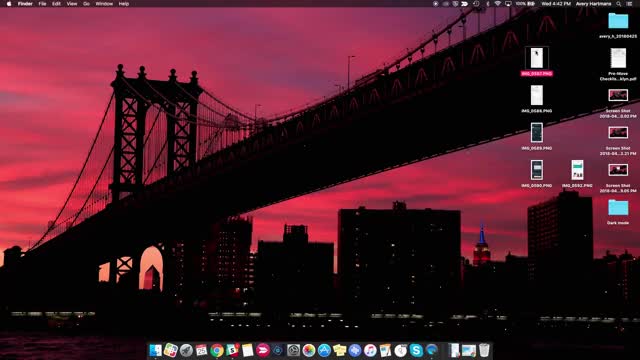Screen dimensions: 640x360
Task: Select Screen Shot file ending 9.05 PM
Action: [x=618, y=178]
